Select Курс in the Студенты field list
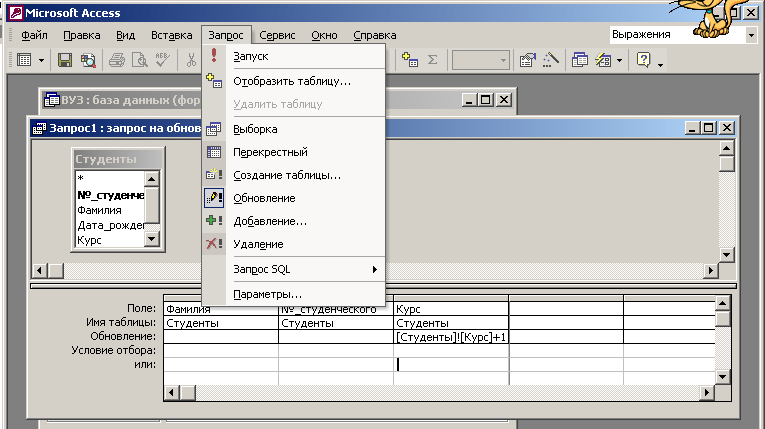The width and height of the screenshot is (765, 429). click(x=110, y=240)
